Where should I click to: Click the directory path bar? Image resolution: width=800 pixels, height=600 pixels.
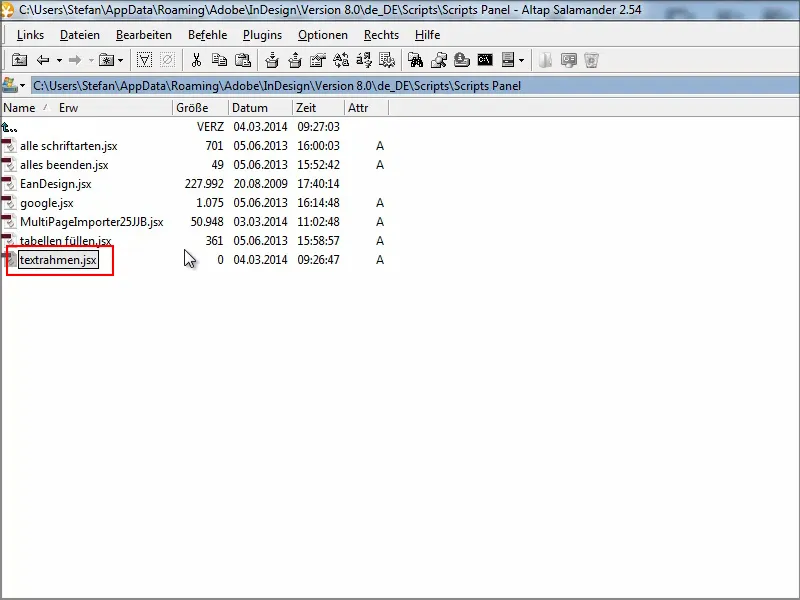coord(415,86)
